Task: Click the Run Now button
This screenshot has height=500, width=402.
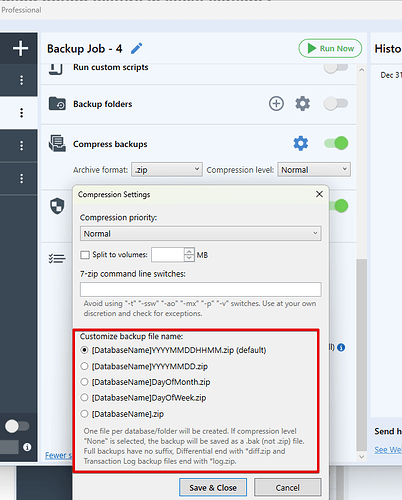Action: point(330,49)
